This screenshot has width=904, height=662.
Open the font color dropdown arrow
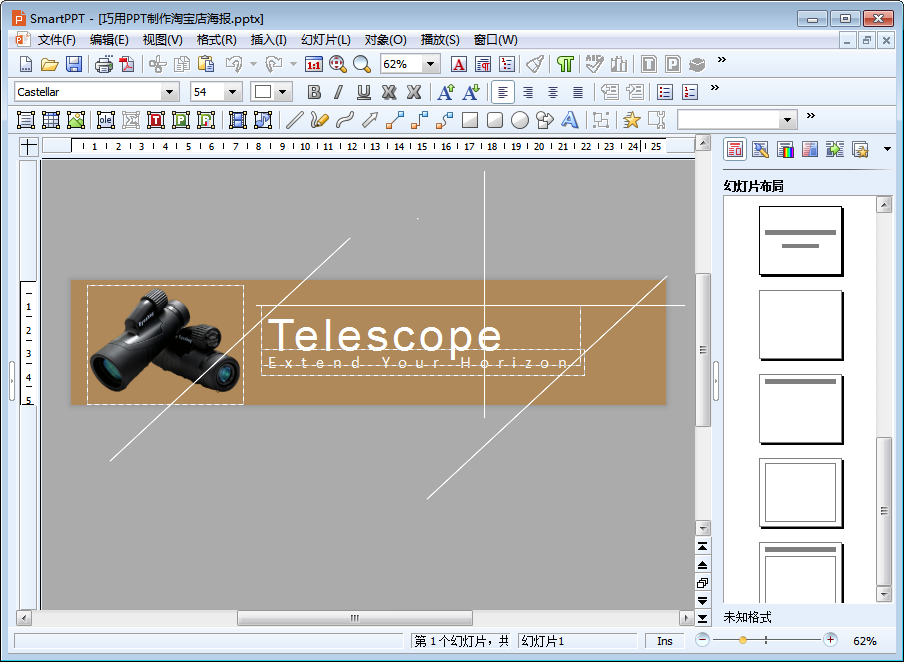coord(282,92)
